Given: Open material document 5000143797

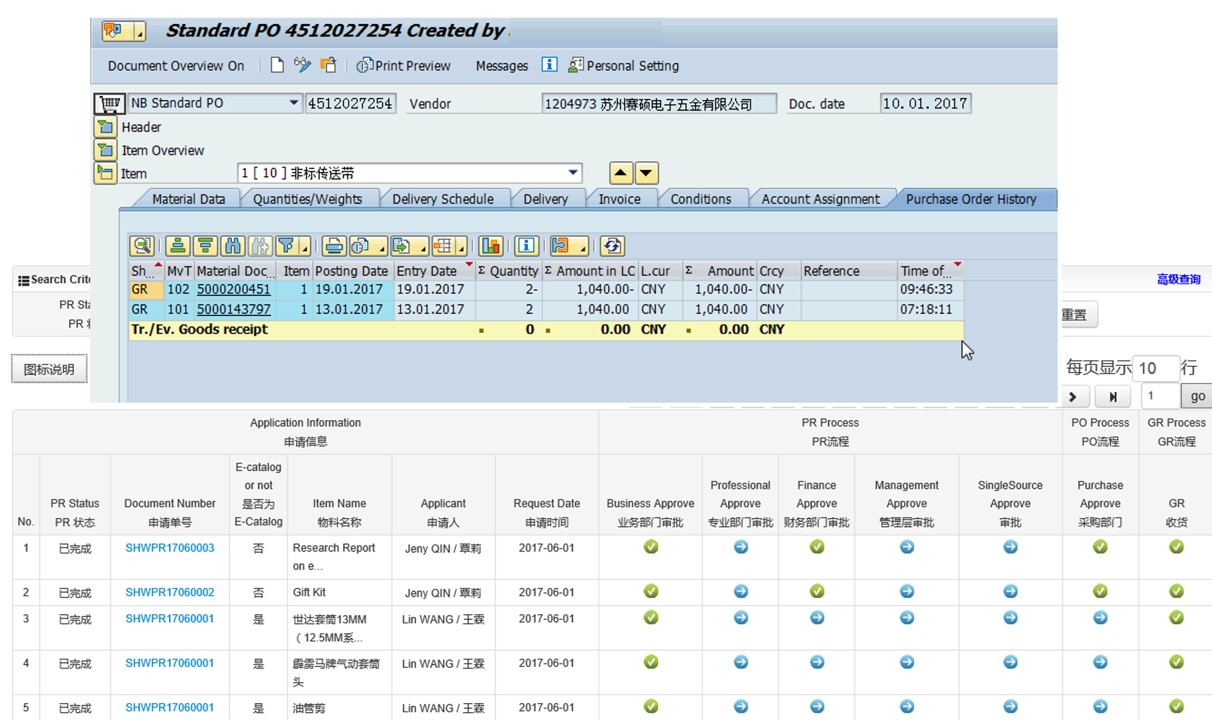Looking at the screenshot, I should coord(234,310).
